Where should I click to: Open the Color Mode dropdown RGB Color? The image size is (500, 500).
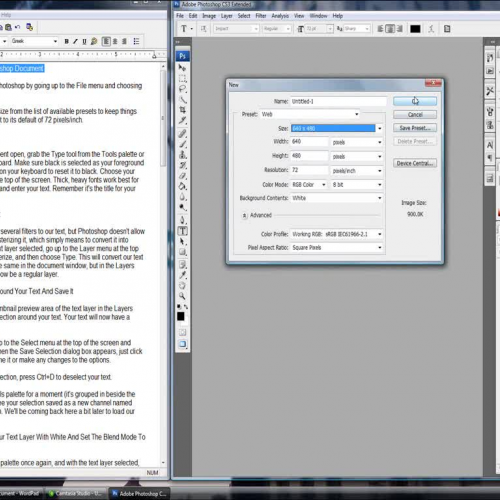309,185
